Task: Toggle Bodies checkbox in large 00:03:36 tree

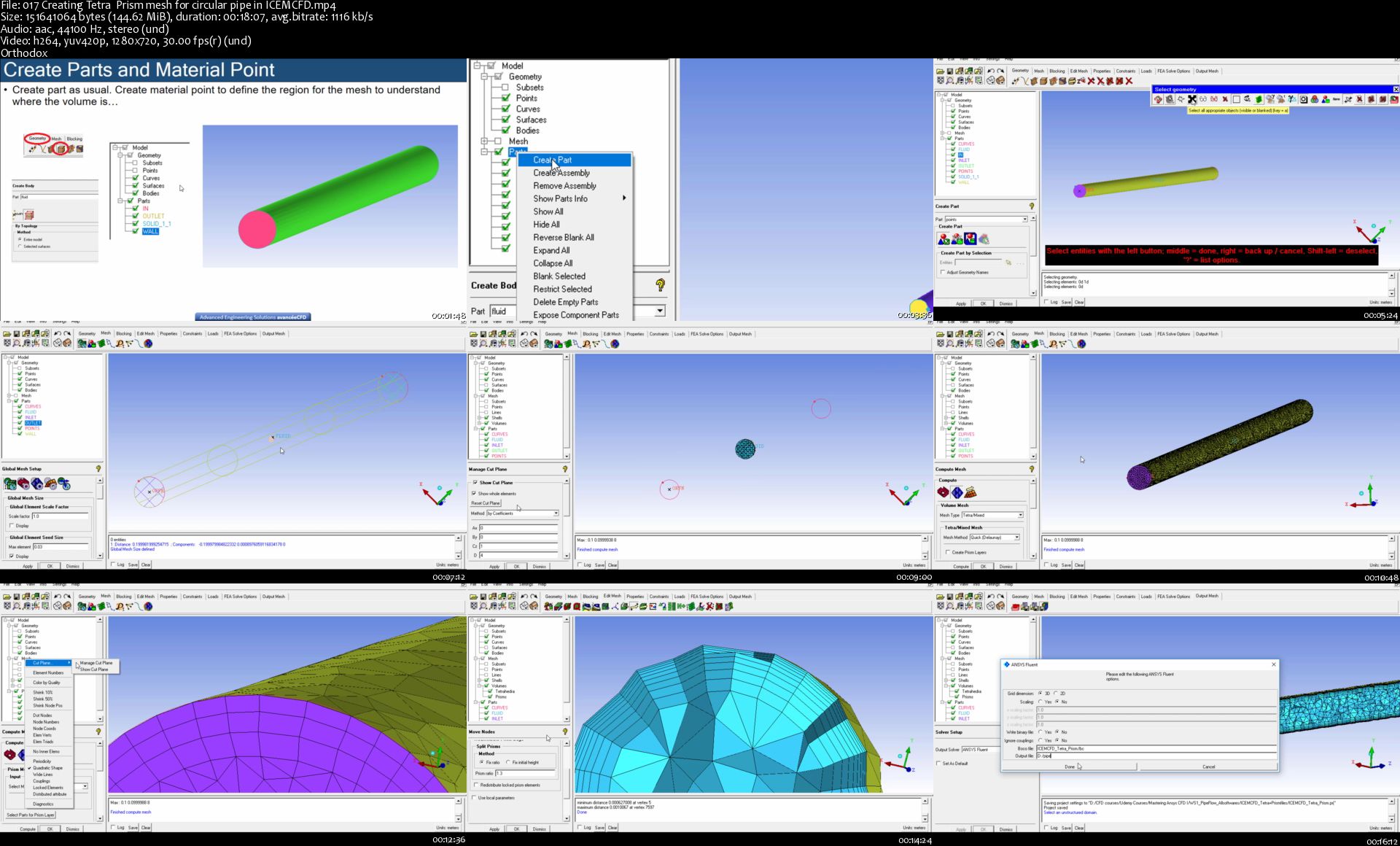Action: pos(505,131)
